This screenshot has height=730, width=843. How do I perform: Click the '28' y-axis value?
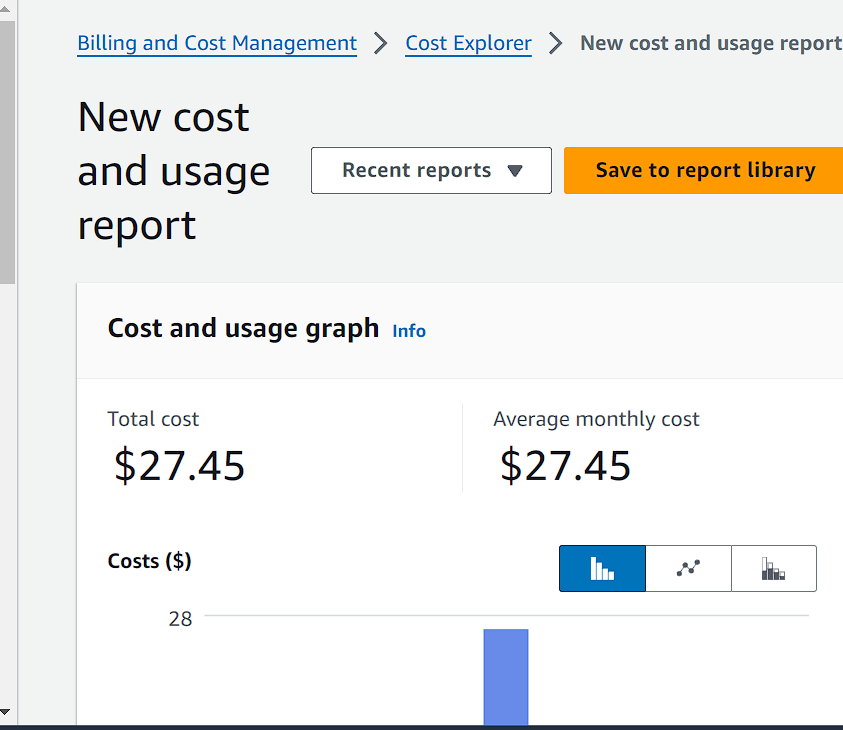click(x=180, y=619)
